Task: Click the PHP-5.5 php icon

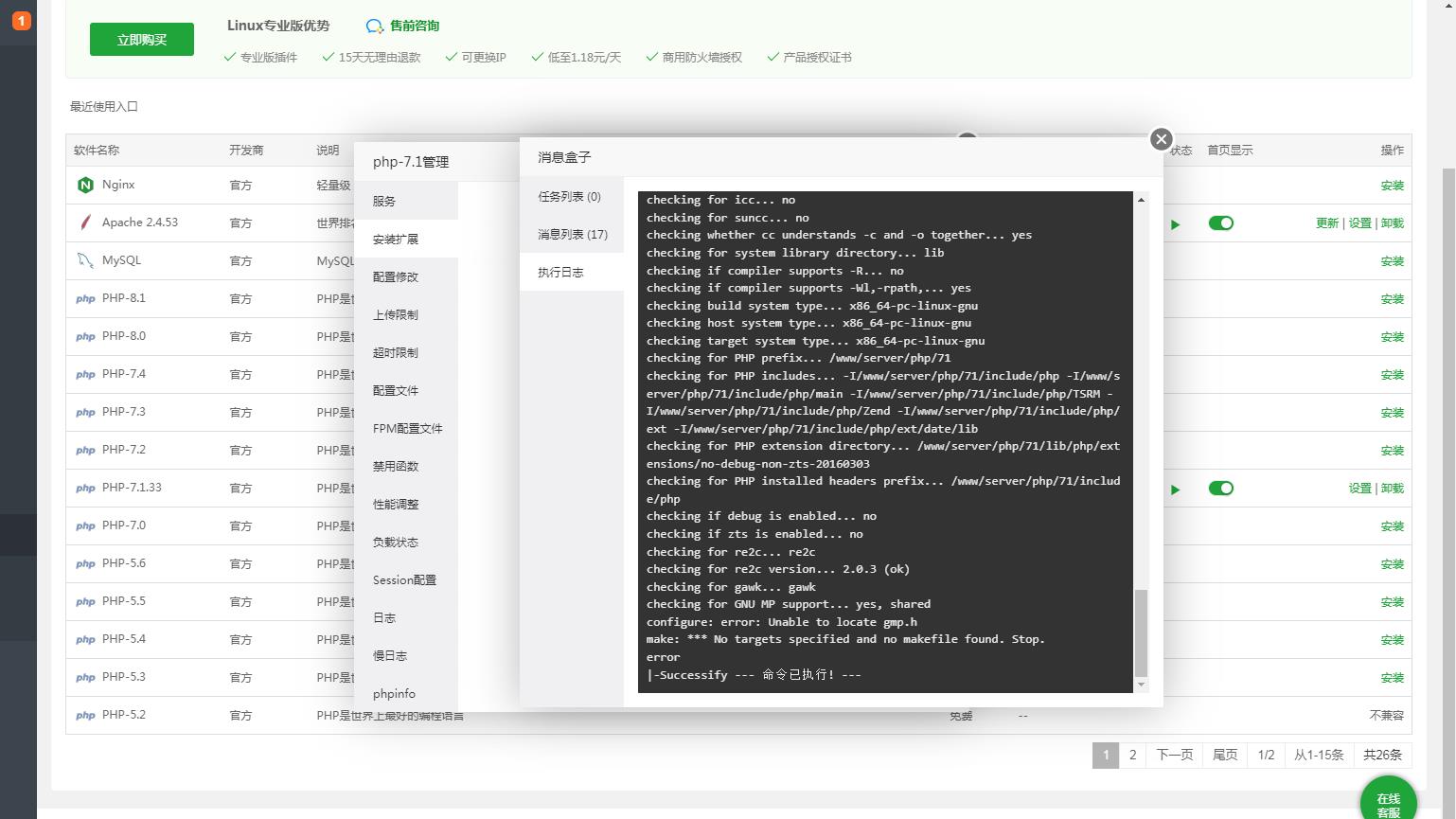Action: (85, 601)
